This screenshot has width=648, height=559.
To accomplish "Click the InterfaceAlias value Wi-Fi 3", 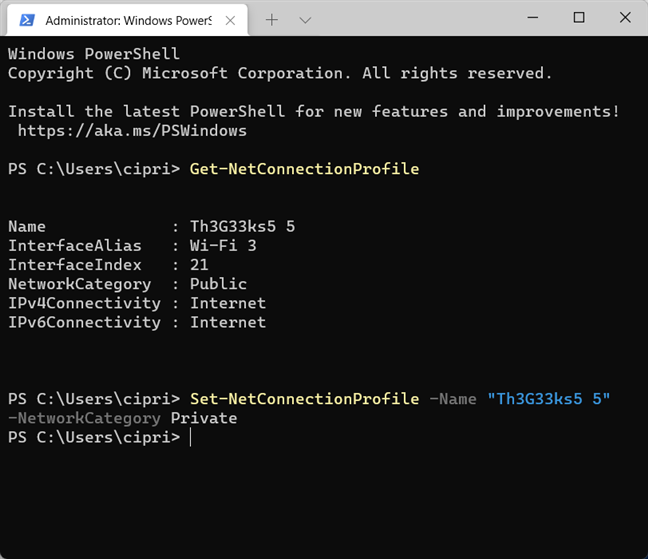I will click(223, 245).
